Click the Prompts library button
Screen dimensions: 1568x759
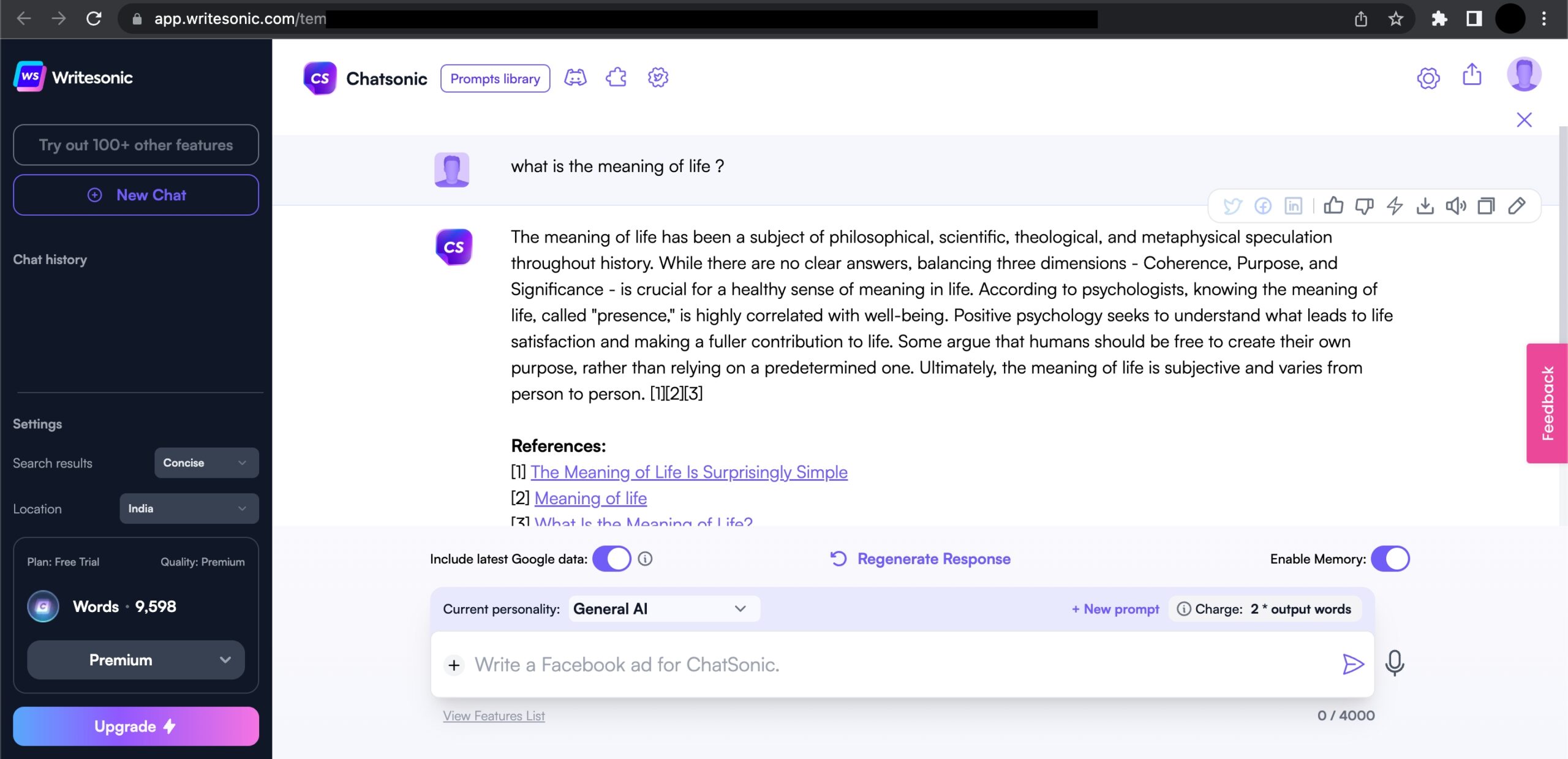point(495,78)
